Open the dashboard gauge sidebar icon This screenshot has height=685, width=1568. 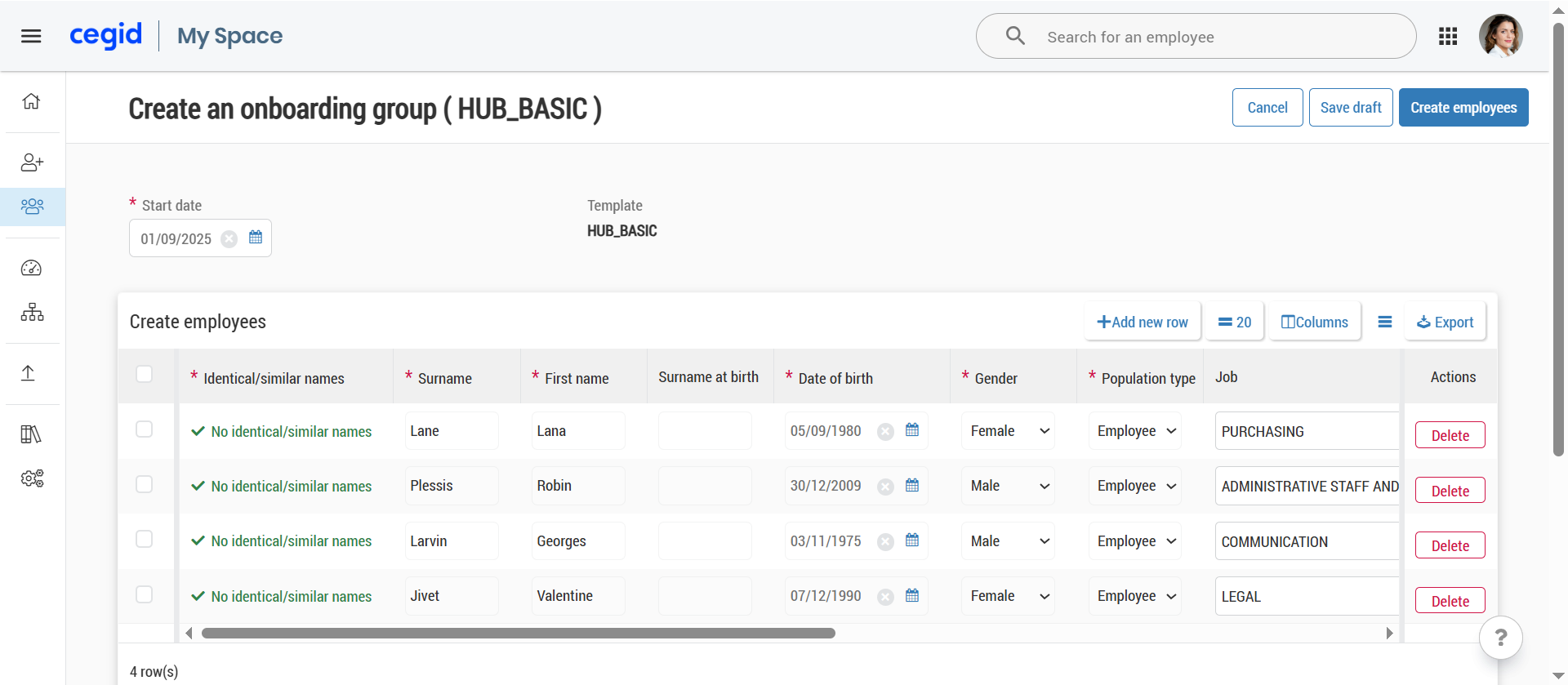[x=31, y=268]
